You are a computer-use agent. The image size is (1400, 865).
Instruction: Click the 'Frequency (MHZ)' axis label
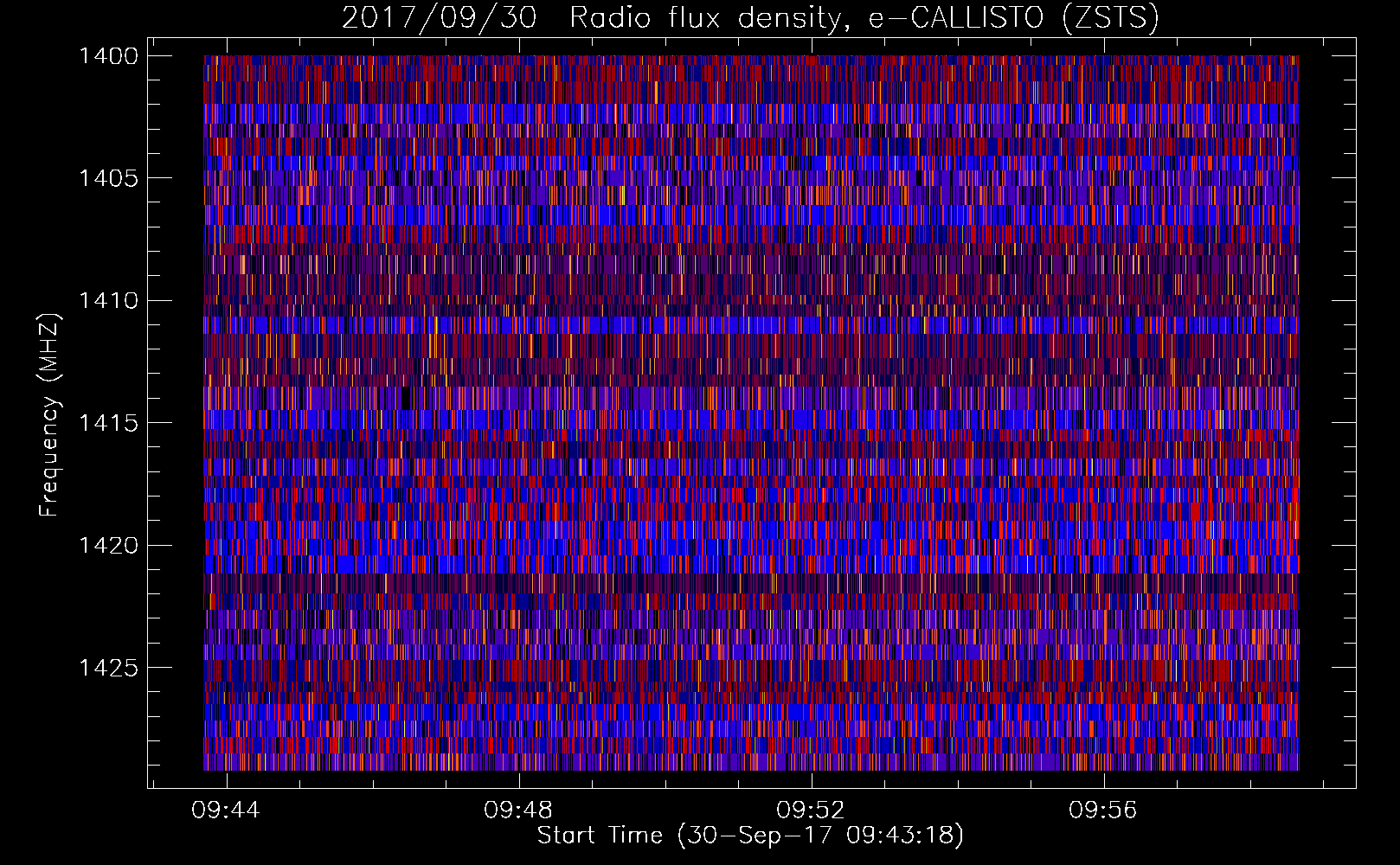pos(50,415)
